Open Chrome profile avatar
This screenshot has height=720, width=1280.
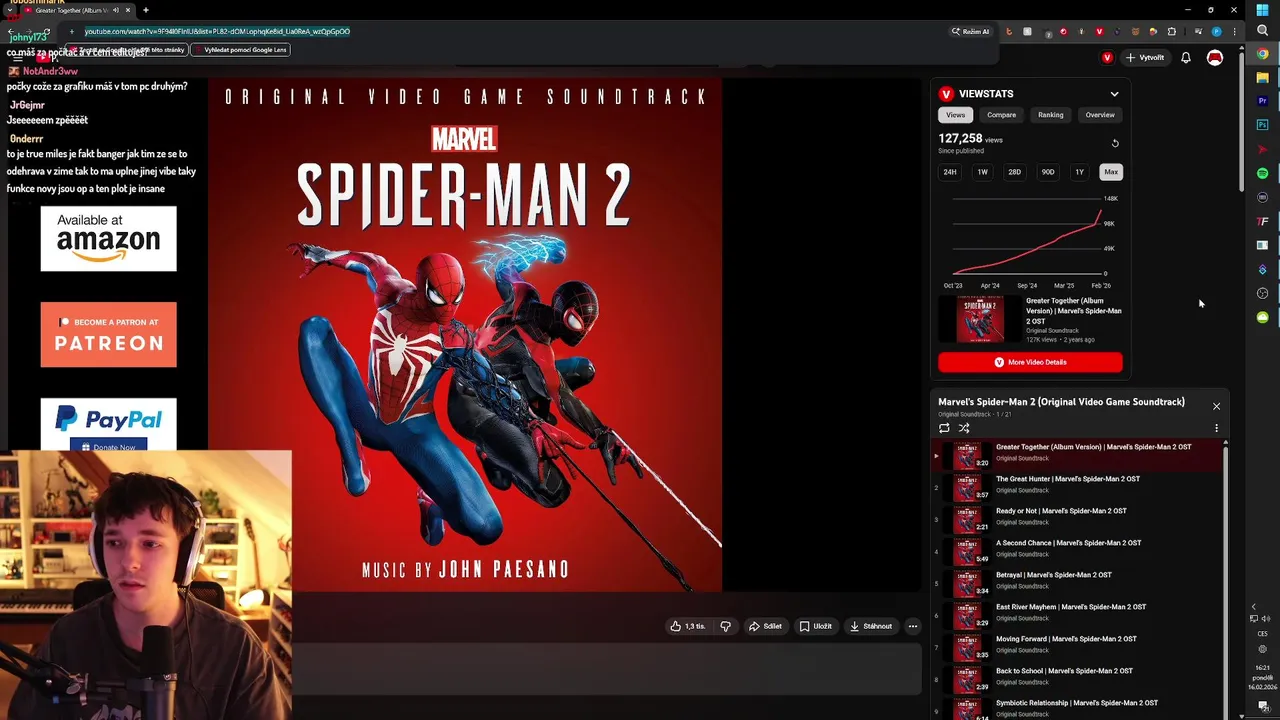click(1217, 31)
